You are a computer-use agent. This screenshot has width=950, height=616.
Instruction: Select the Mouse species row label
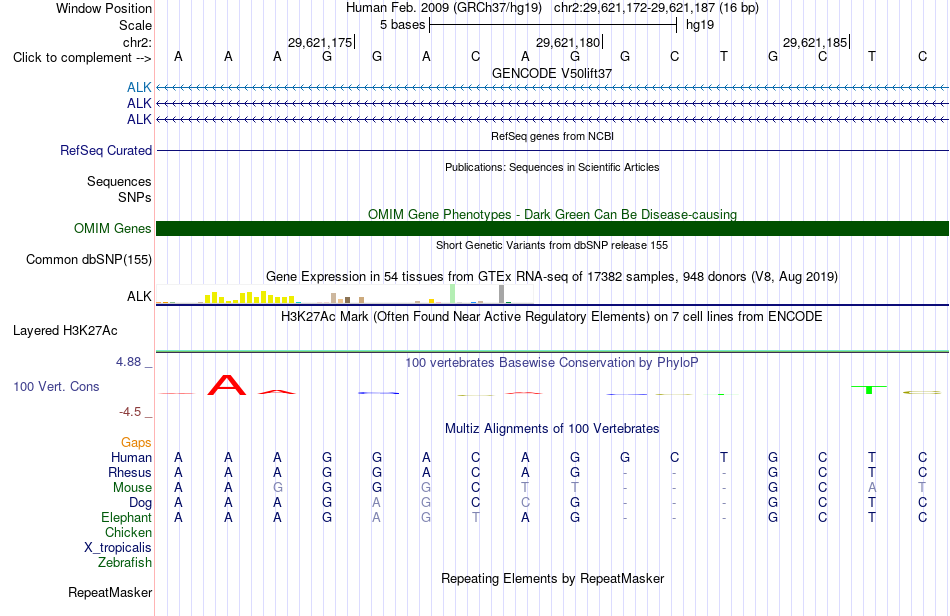pos(133,488)
